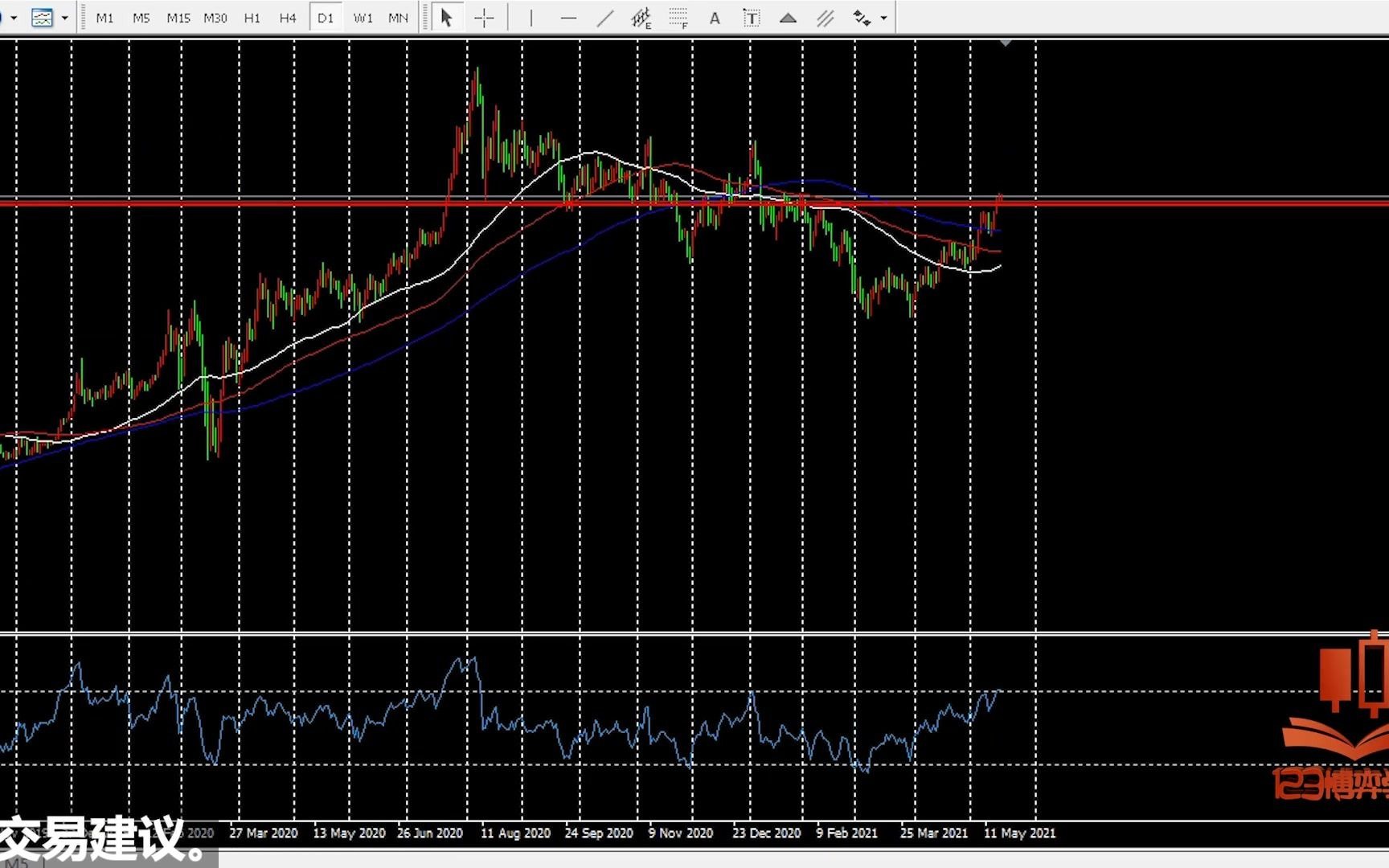Switch to H4 timeframe
Image resolution: width=1389 pixels, height=868 pixels.
(x=288, y=18)
